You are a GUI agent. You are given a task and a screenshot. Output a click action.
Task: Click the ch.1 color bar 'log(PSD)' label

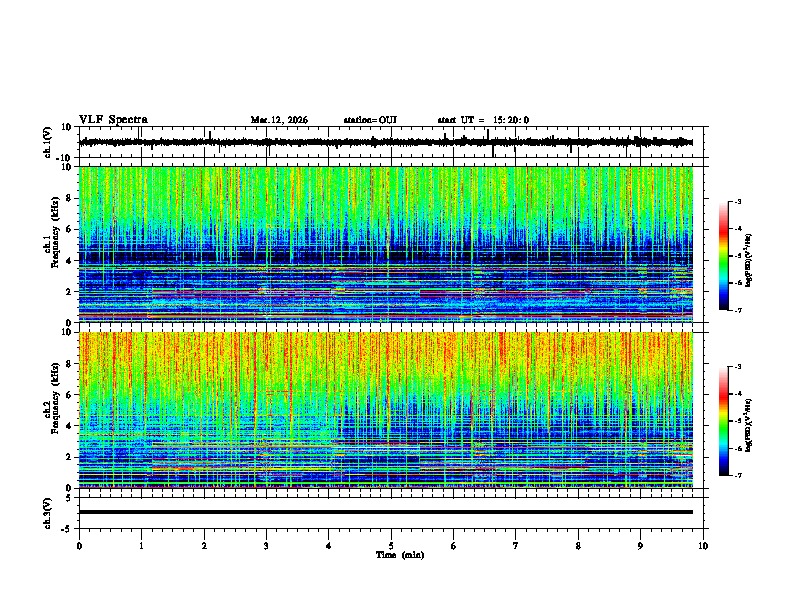coord(749,261)
